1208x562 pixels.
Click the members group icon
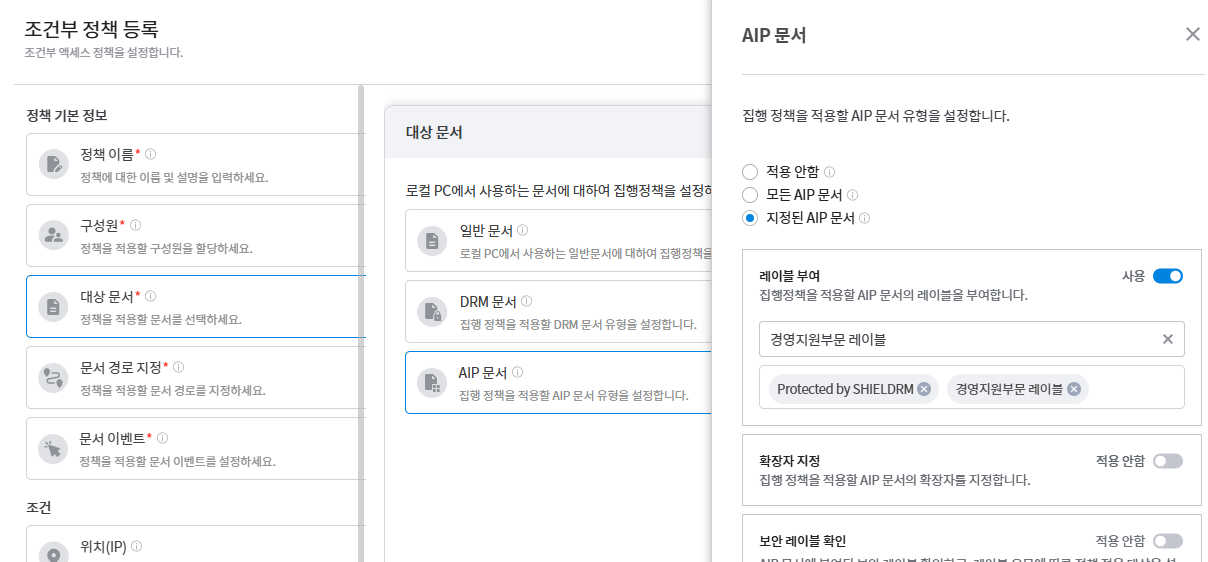tap(52, 235)
